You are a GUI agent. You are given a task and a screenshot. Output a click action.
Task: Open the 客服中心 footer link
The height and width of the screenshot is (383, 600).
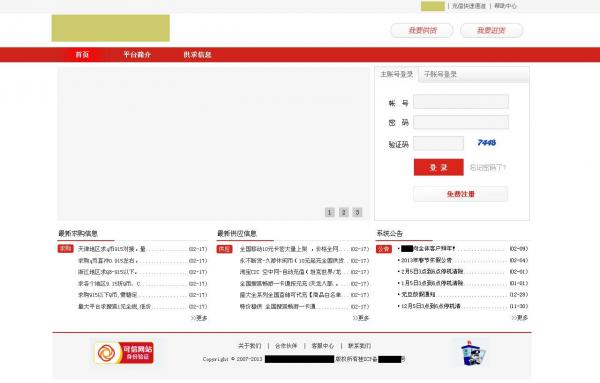[x=323, y=346]
